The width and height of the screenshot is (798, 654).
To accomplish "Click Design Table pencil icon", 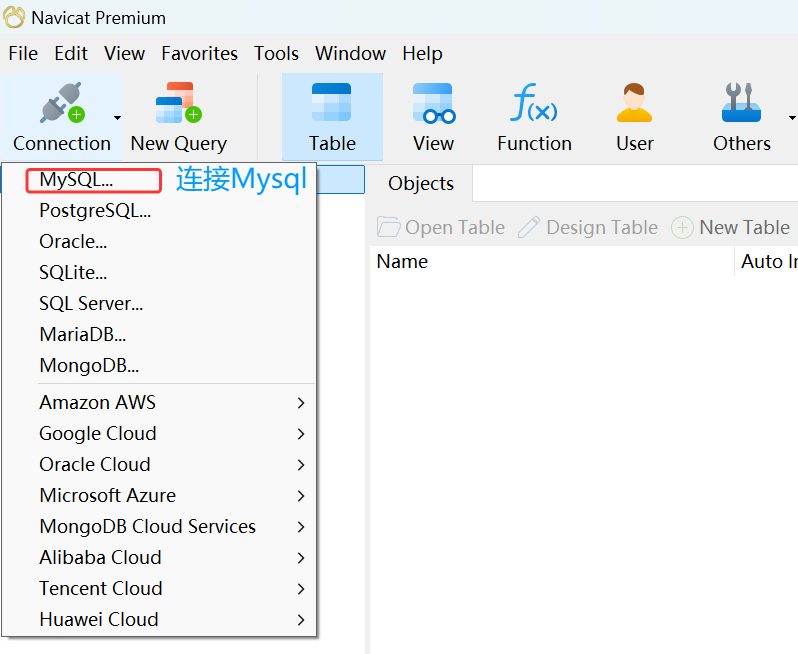I will (529, 227).
